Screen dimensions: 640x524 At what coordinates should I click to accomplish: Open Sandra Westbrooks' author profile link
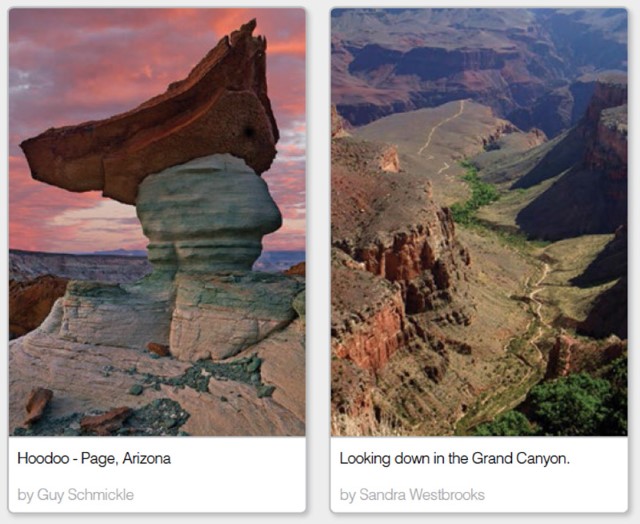point(422,495)
